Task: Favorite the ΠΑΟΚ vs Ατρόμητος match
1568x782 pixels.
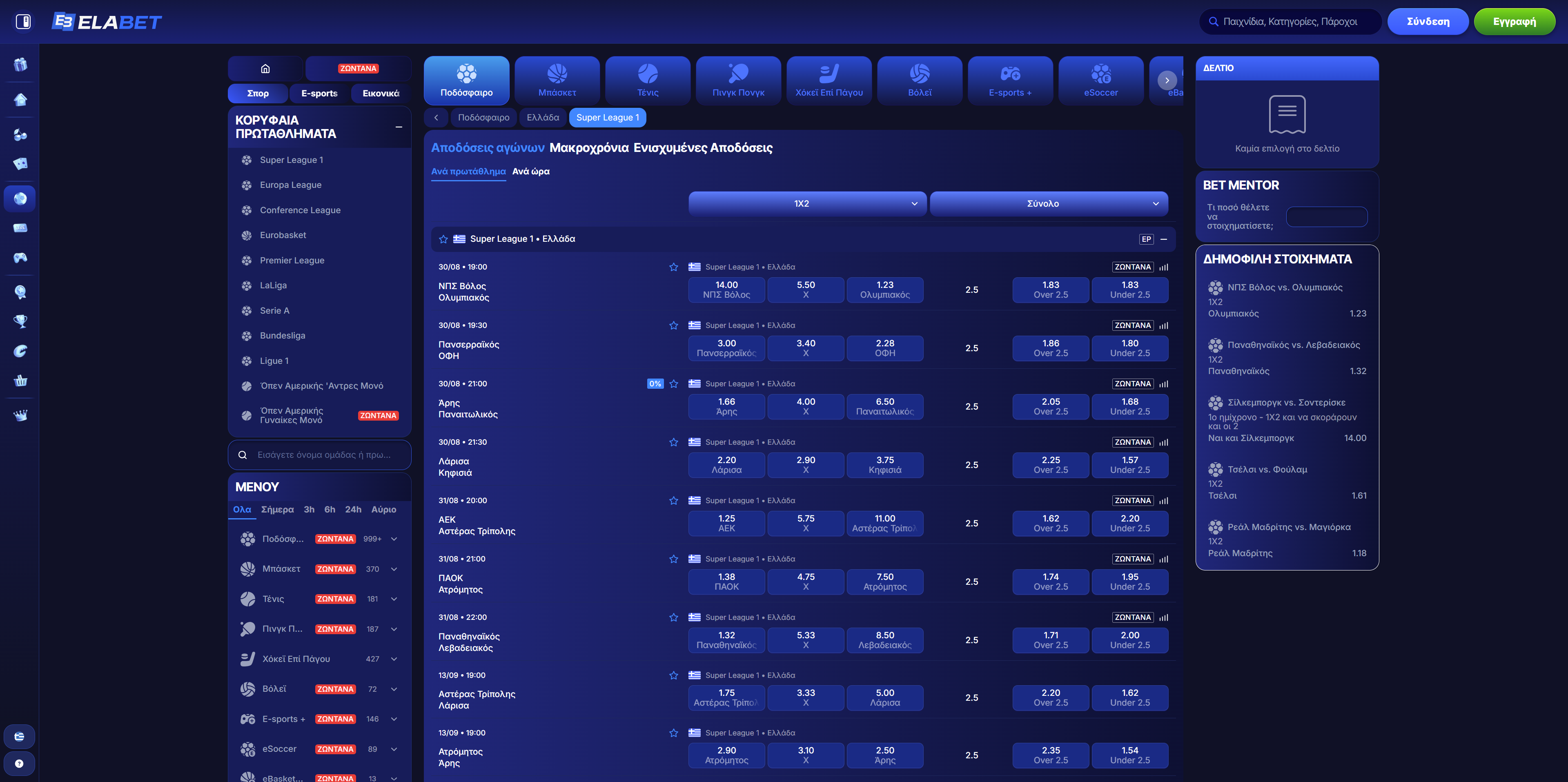Action: click(673, 559)
